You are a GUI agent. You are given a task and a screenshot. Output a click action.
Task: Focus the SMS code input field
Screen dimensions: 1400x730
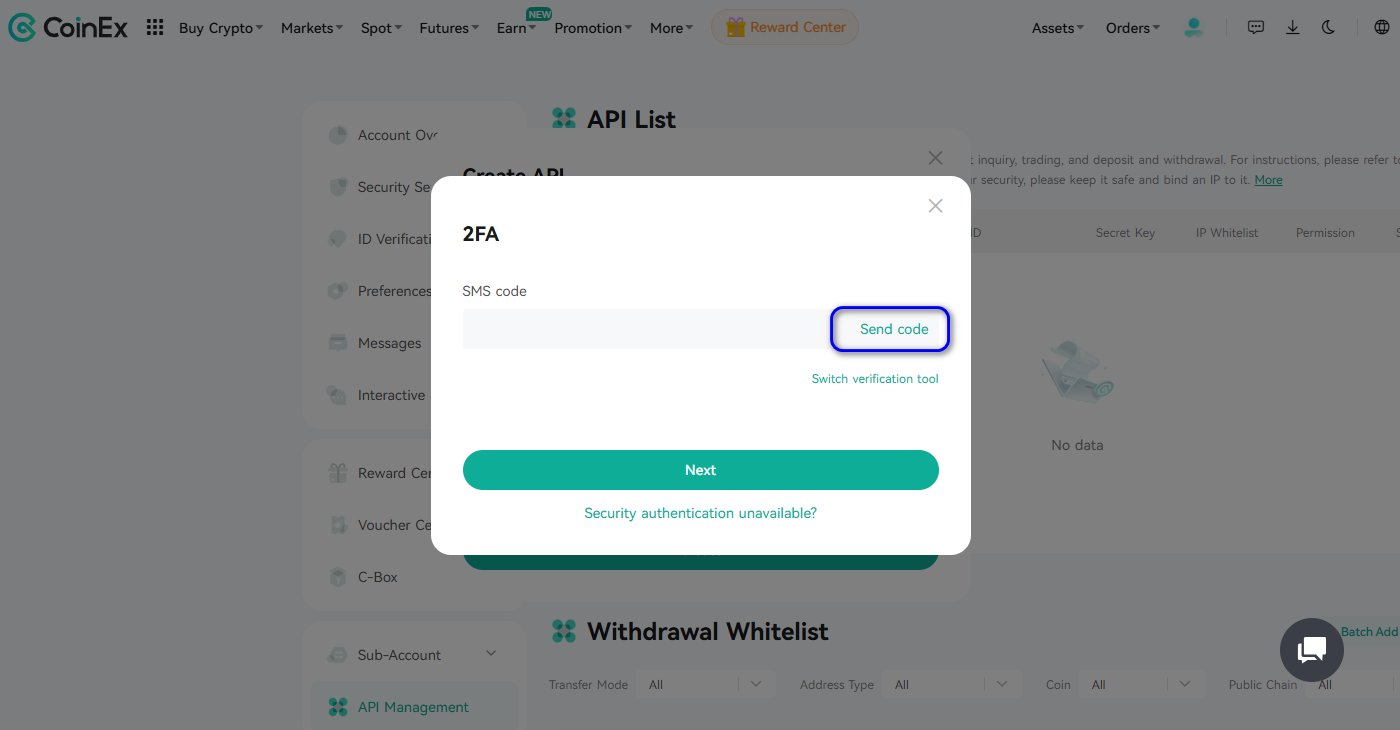pyautogui.click(x=646, y=329)
